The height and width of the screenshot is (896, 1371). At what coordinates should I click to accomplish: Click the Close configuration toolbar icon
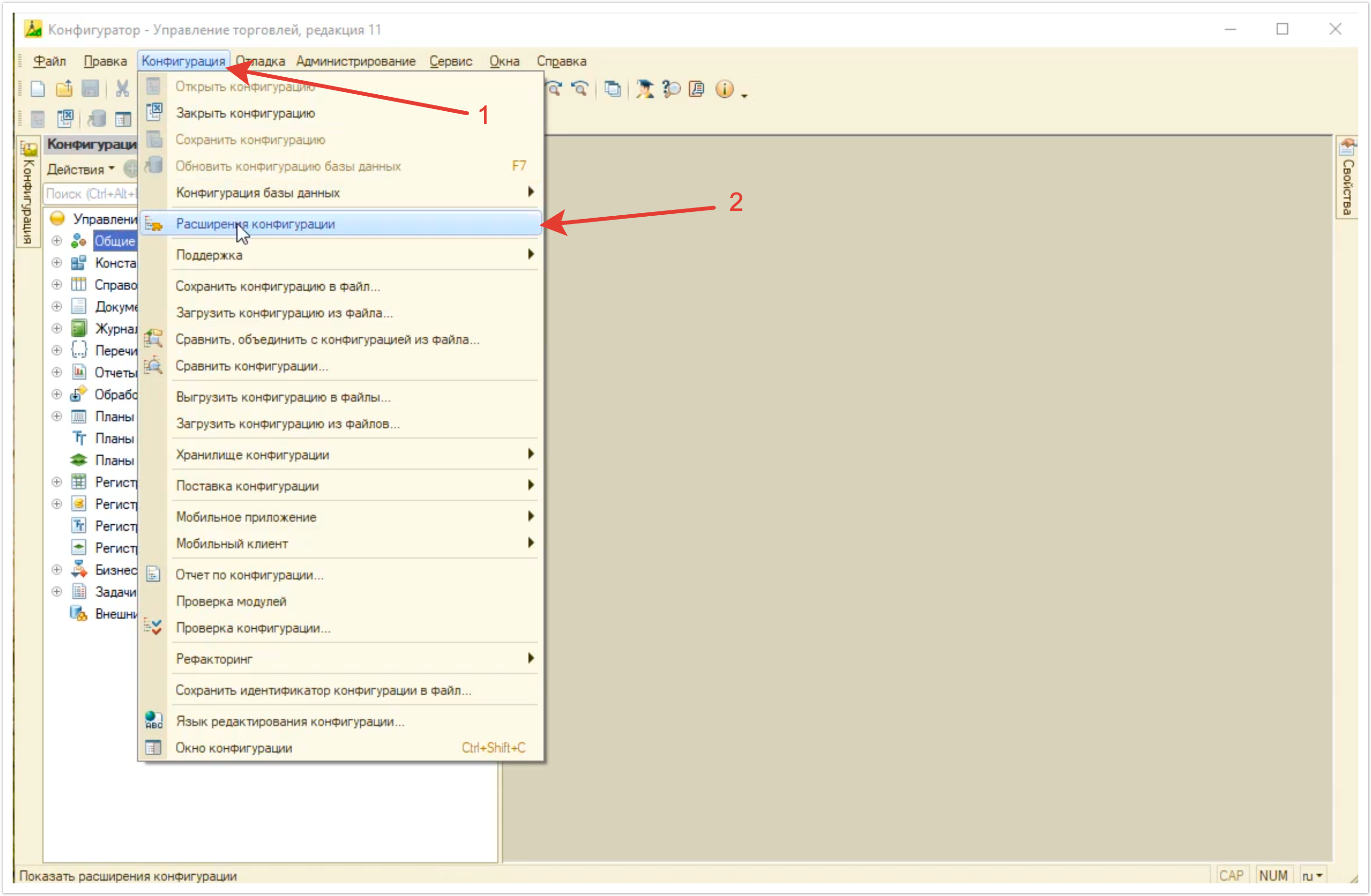point(65,119)
